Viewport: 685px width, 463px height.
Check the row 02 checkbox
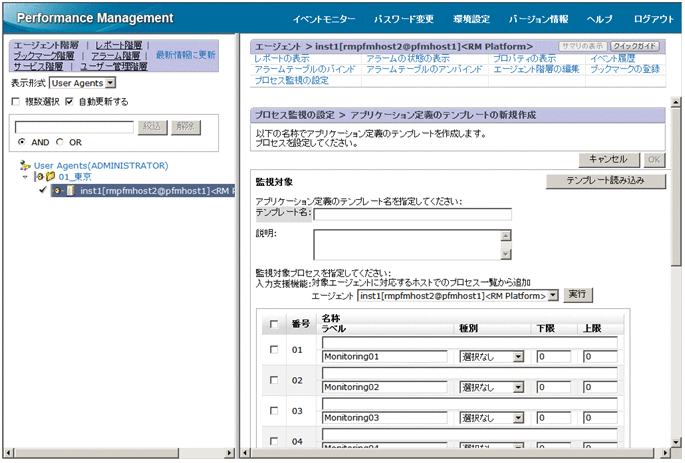coord(274,380)
